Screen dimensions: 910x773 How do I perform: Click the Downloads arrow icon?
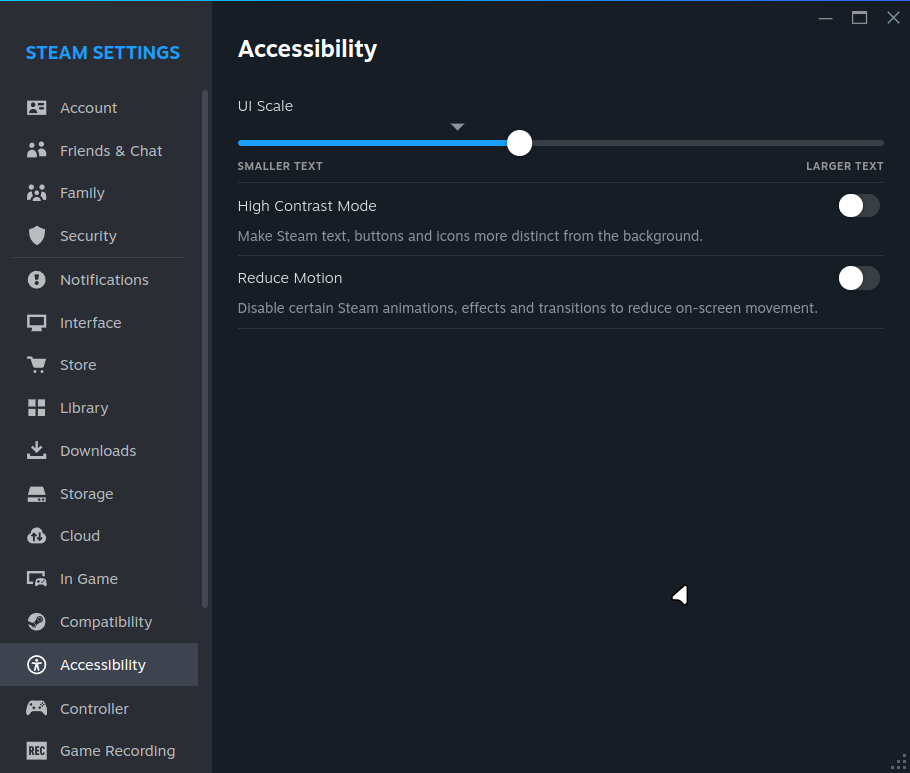pos(37,450)
